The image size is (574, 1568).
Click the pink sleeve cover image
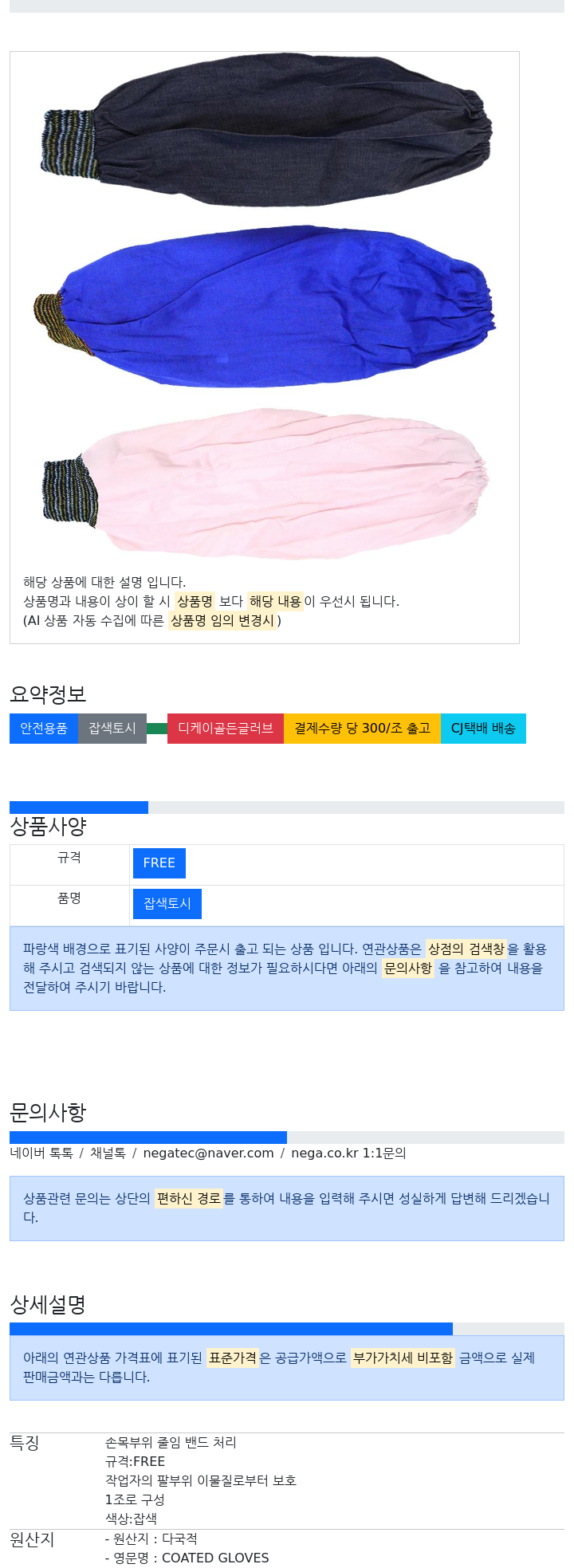point(265,482)
